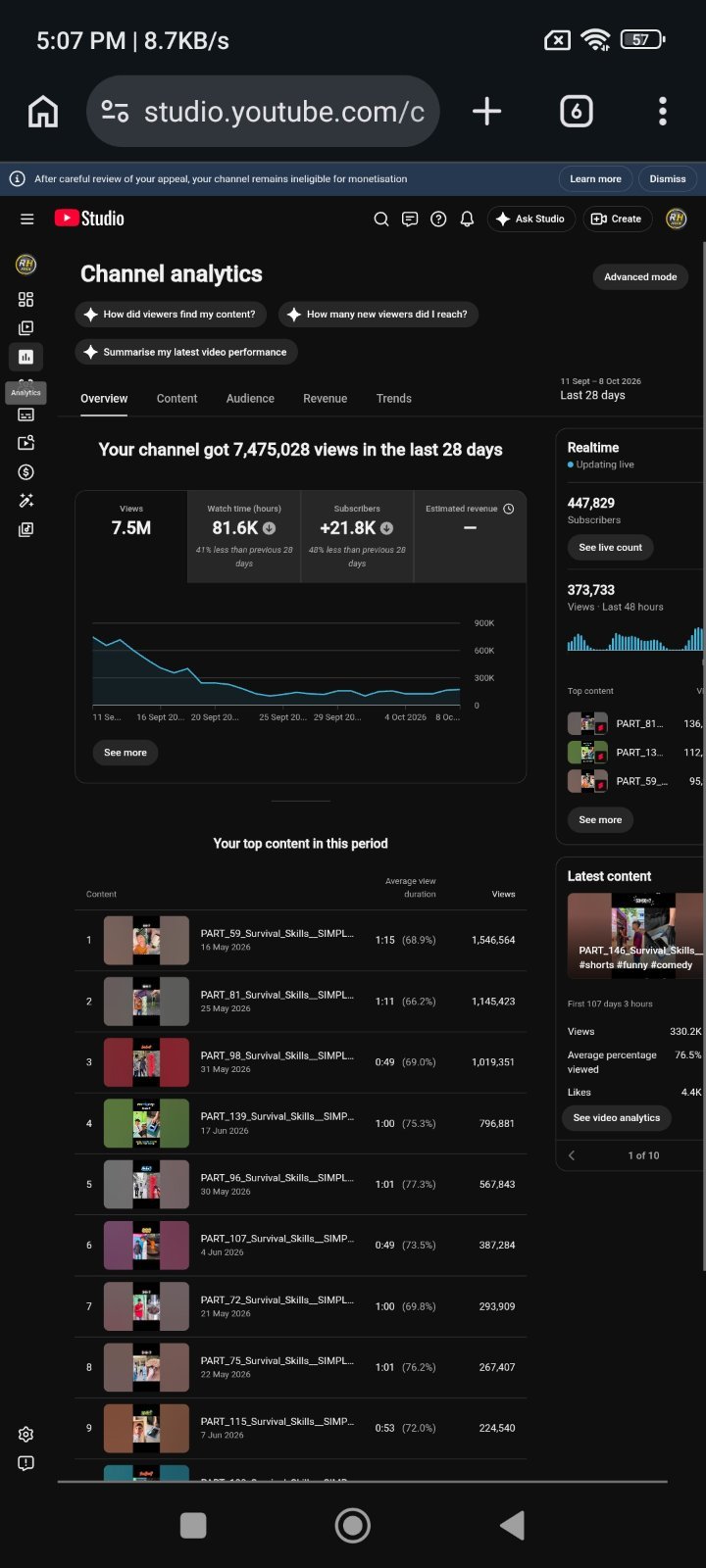Screen dimensions: 706x1568
Task: Open Customisation wand icon in sidebar
Action: tap(26, 501)
